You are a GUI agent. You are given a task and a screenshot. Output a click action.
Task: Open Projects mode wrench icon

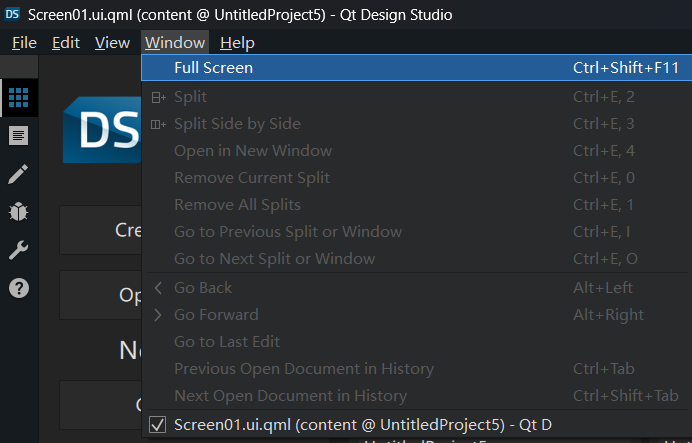[18, 250]
